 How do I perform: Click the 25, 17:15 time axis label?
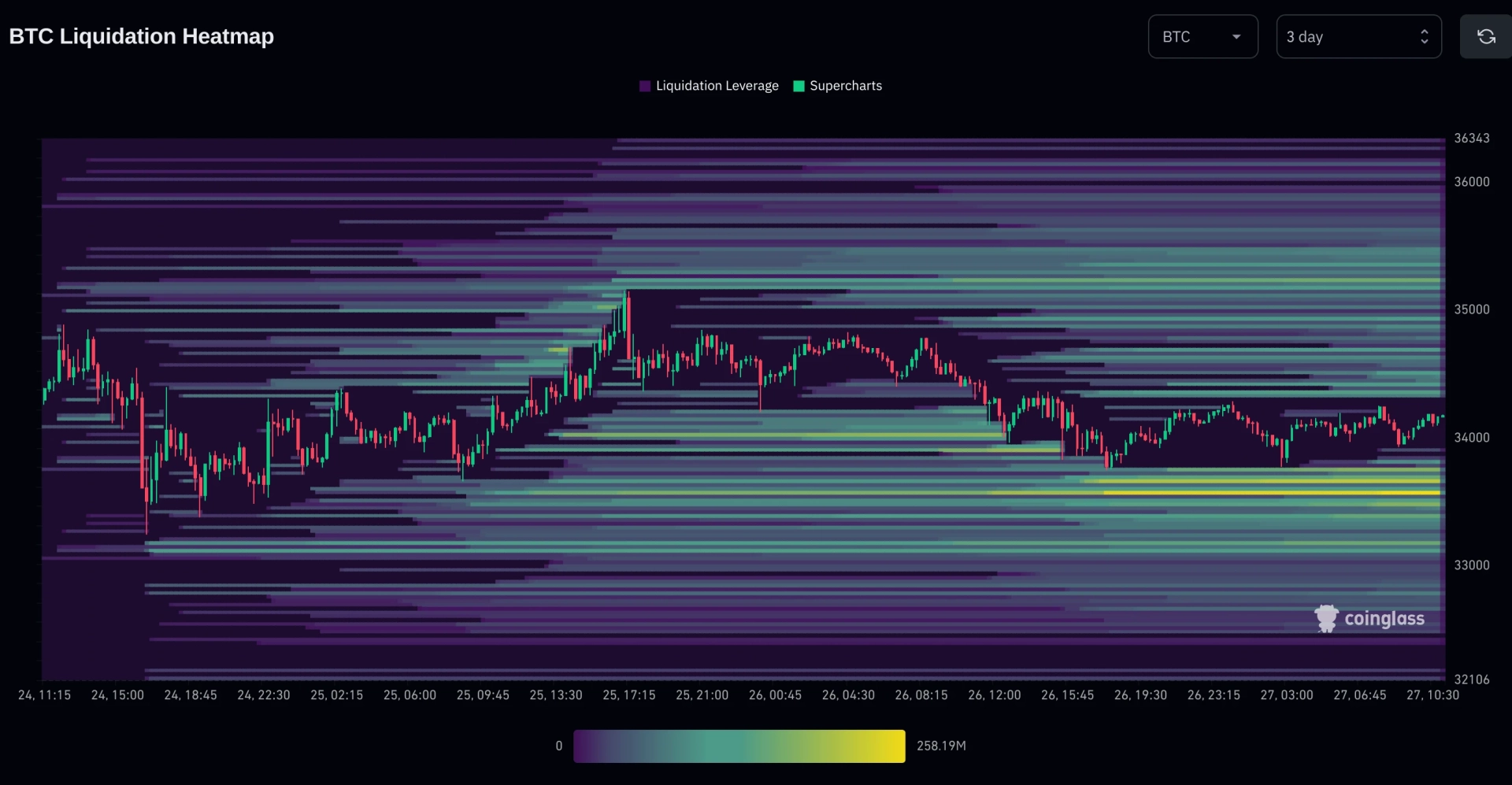(x=629, y=695)
